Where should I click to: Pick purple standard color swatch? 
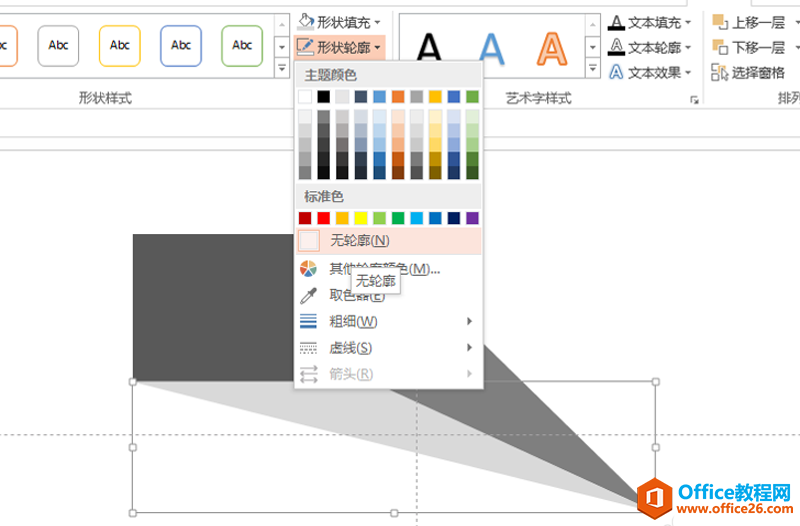472,218
